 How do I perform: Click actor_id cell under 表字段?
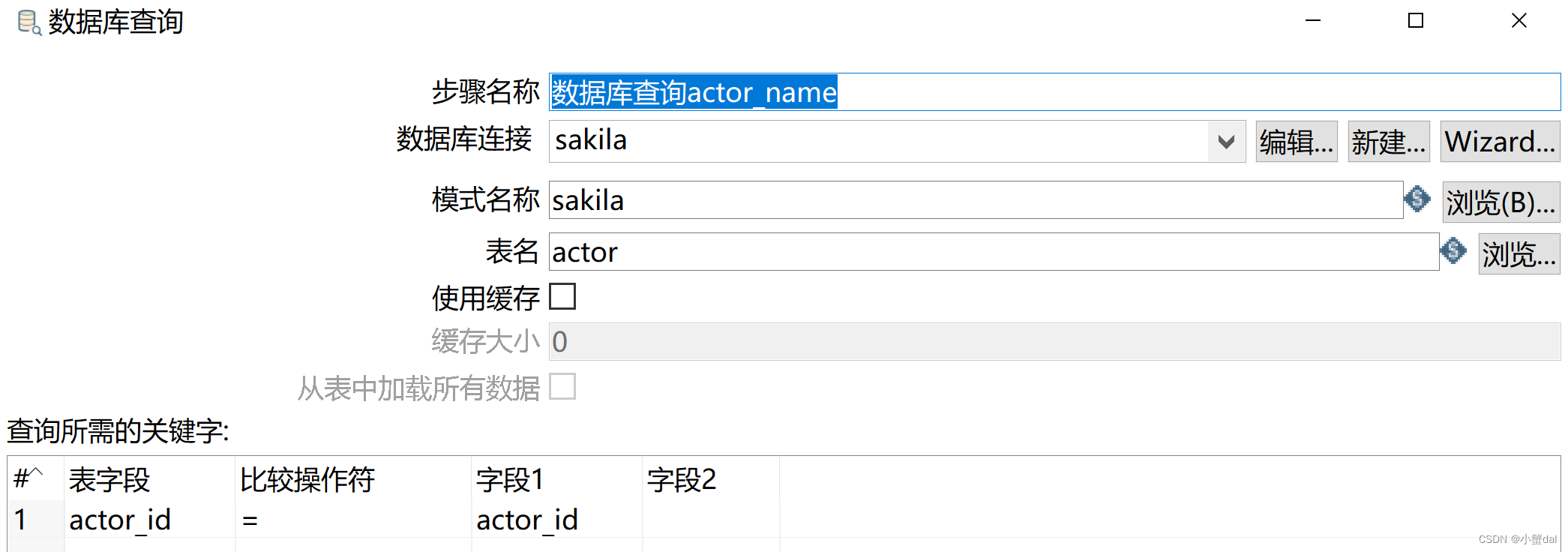[149, 520]
